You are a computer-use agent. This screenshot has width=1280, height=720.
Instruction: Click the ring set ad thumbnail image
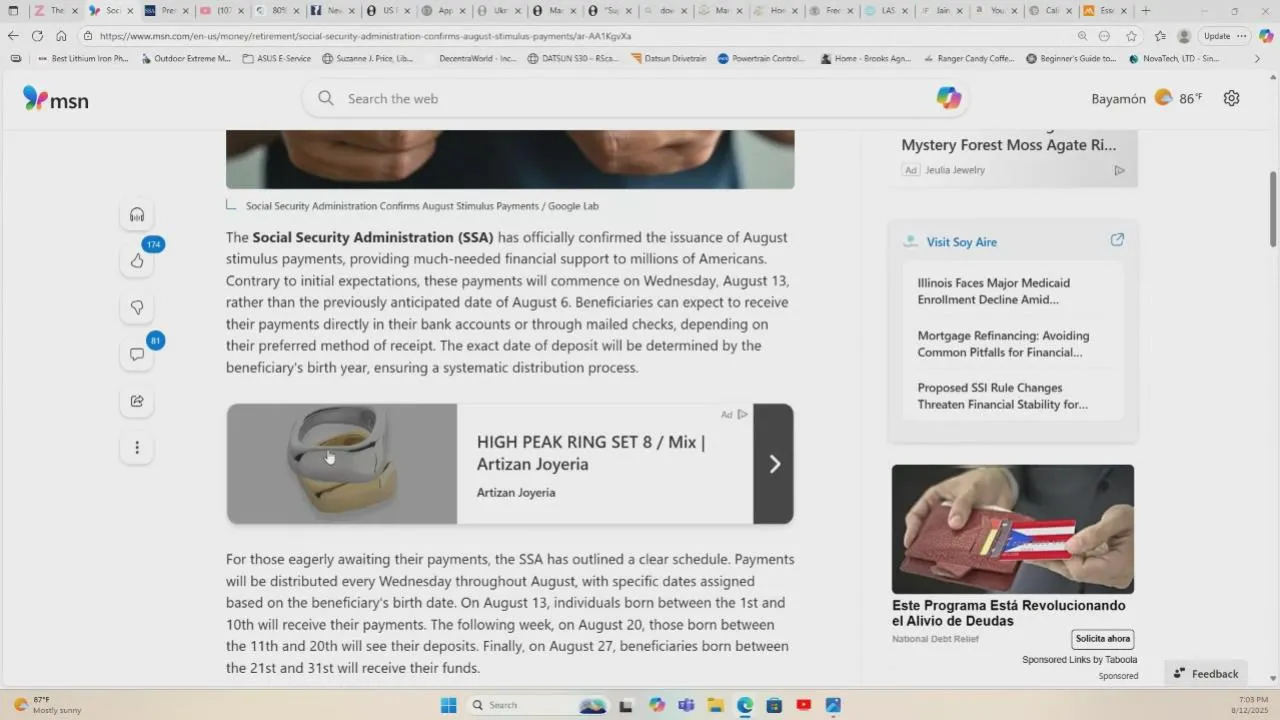342,464
